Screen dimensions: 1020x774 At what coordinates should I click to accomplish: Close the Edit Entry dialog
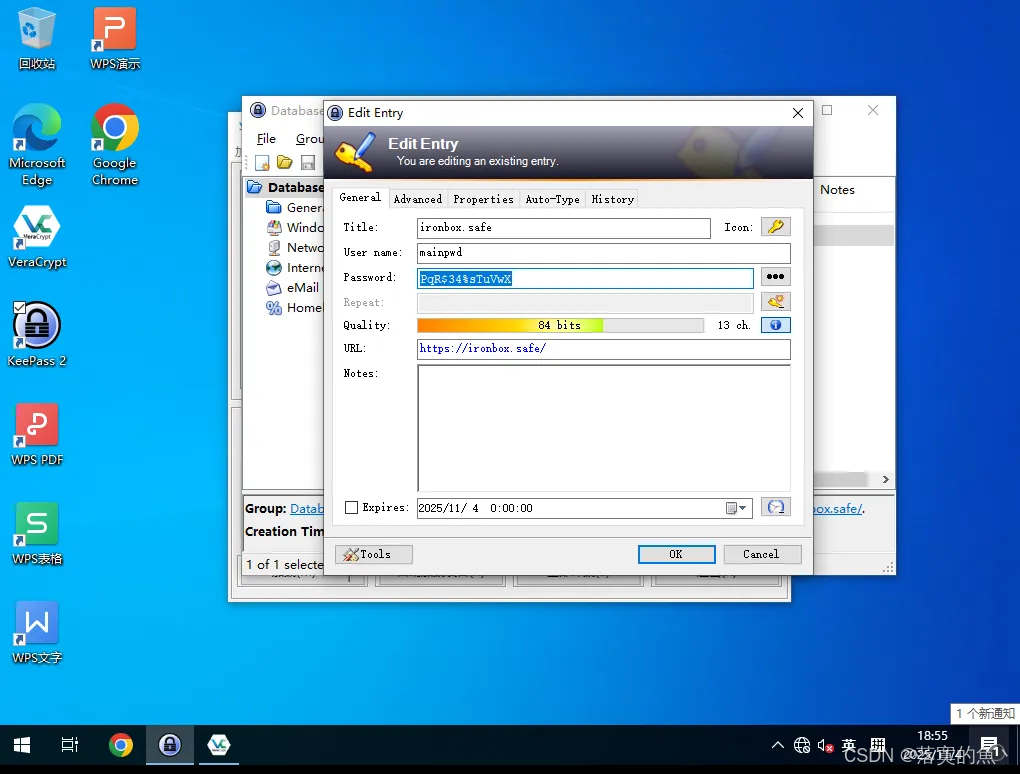click(x=798, y=113)
